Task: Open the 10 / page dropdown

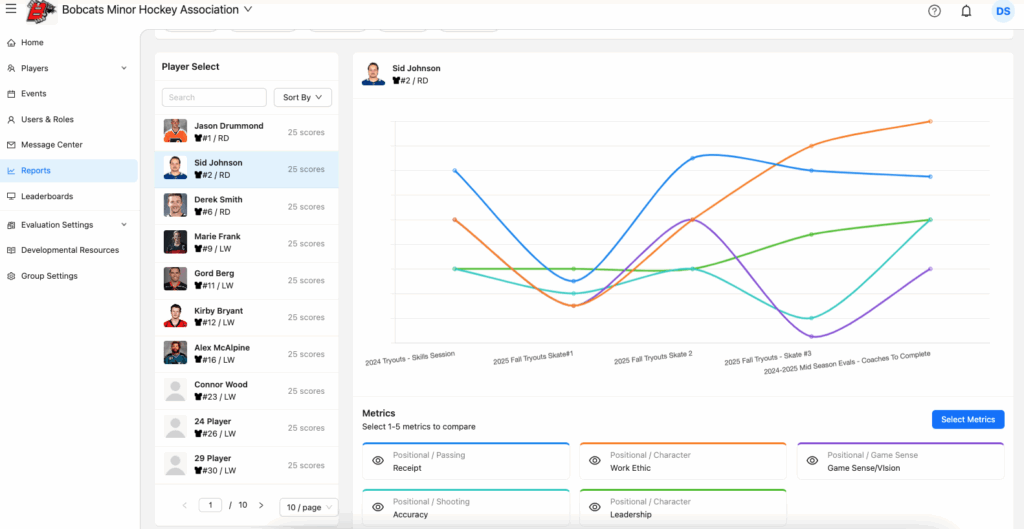Action: (x=308, y=507)
